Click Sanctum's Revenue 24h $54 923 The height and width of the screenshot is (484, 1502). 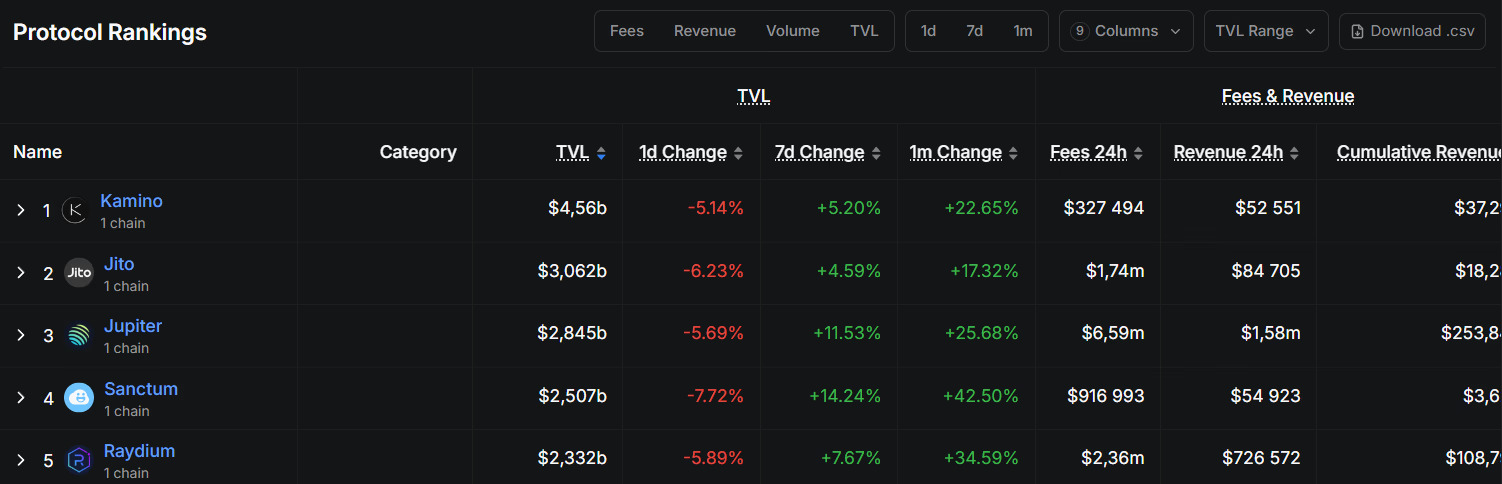coord(1266,396)
